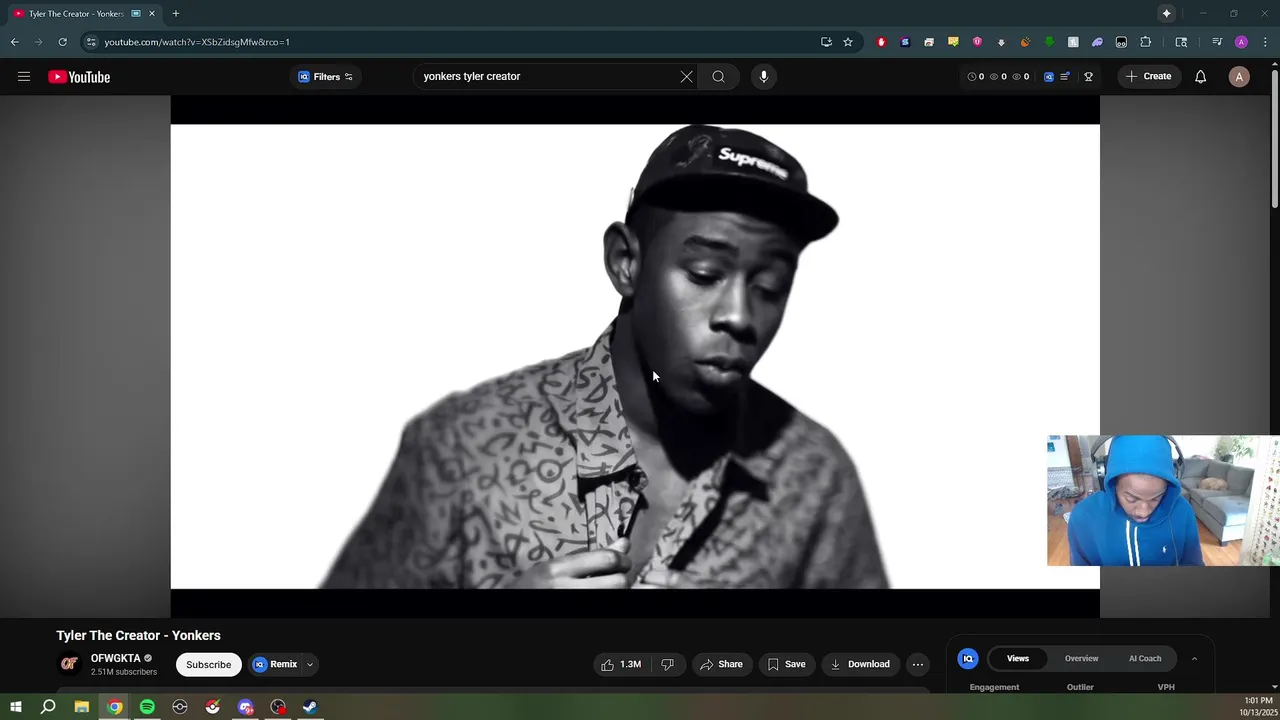Dislike the video with thumbs down
This screenshot has width=1280, height=720.
pos(667,665)
